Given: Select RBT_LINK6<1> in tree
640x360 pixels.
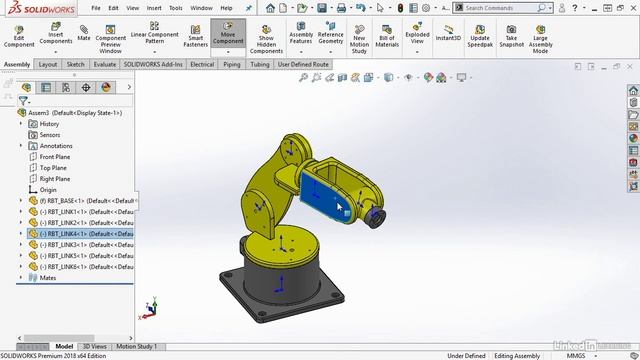Looking at the screenshot, I should pos(80,267).
